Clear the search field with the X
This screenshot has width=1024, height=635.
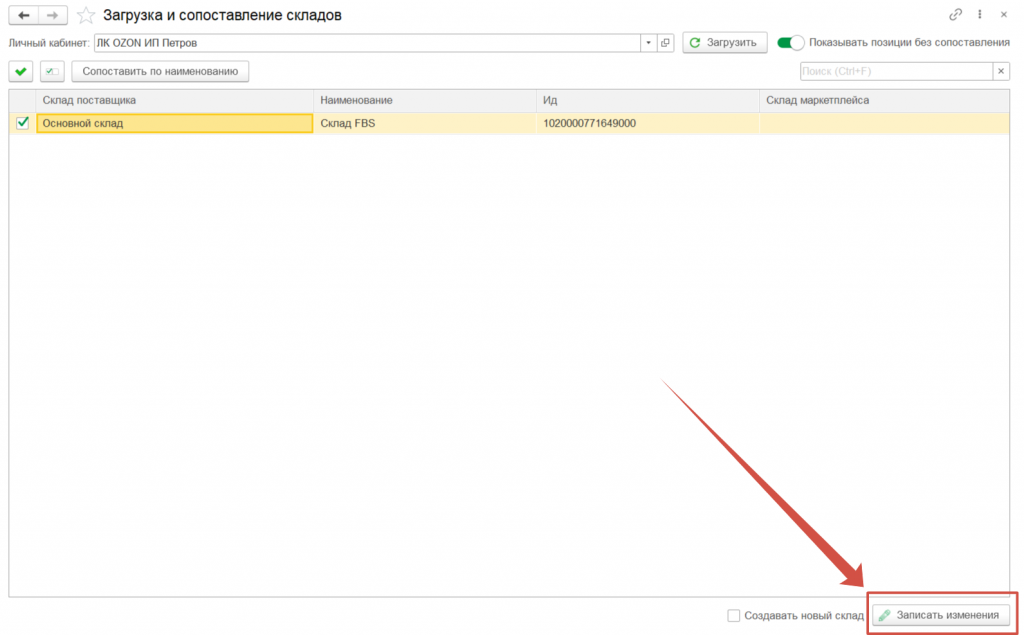1001,71
